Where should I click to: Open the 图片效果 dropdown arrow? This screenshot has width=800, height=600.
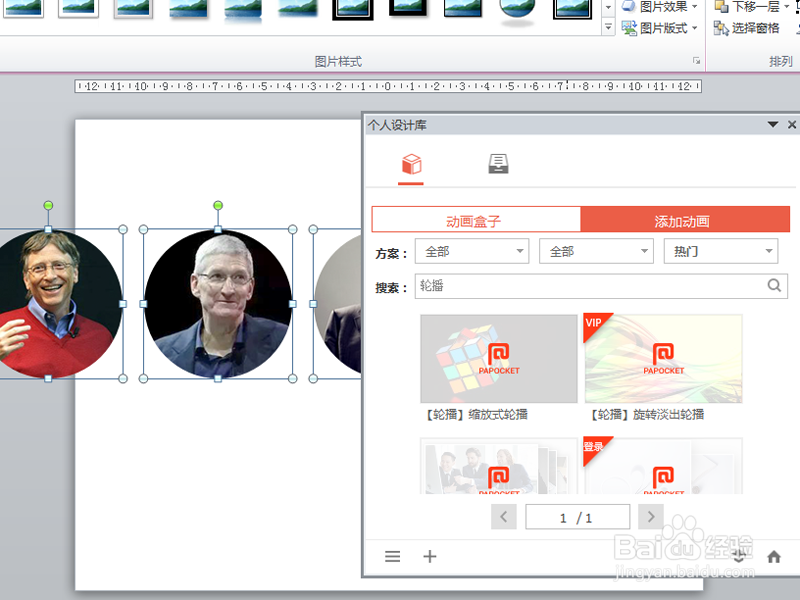[694, 7]
